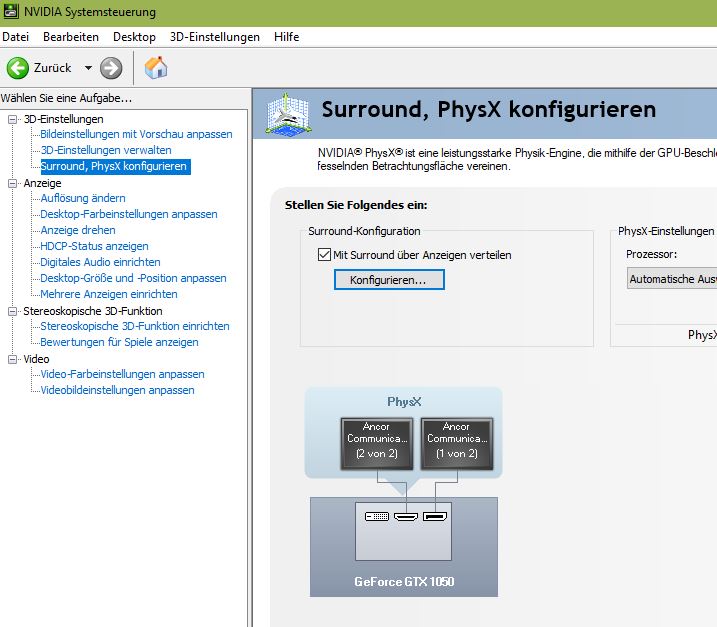Click the PhysX label in diagram
The width and height of the screenshot is (717, 627).
pos(404,402)
